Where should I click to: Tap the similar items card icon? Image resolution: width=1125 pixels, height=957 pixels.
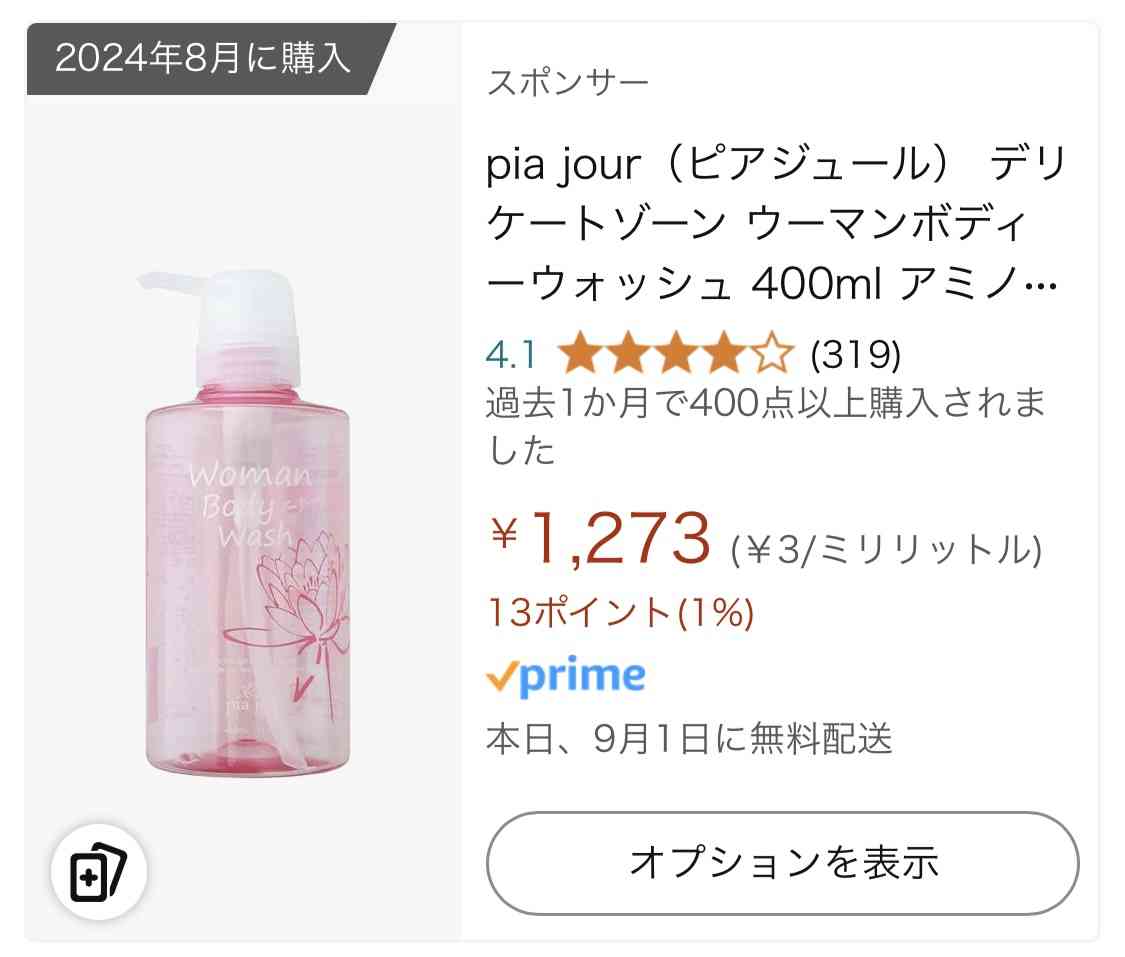(x=99, y=872)
